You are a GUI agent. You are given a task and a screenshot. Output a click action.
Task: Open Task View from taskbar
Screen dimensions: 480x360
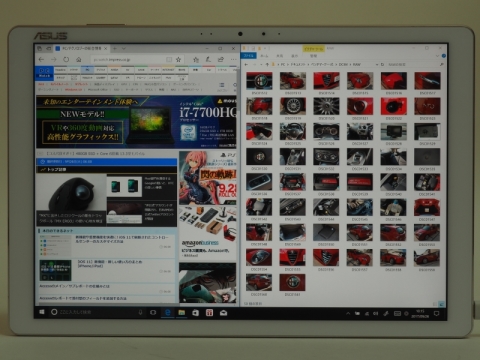click(x=153, y=312)
